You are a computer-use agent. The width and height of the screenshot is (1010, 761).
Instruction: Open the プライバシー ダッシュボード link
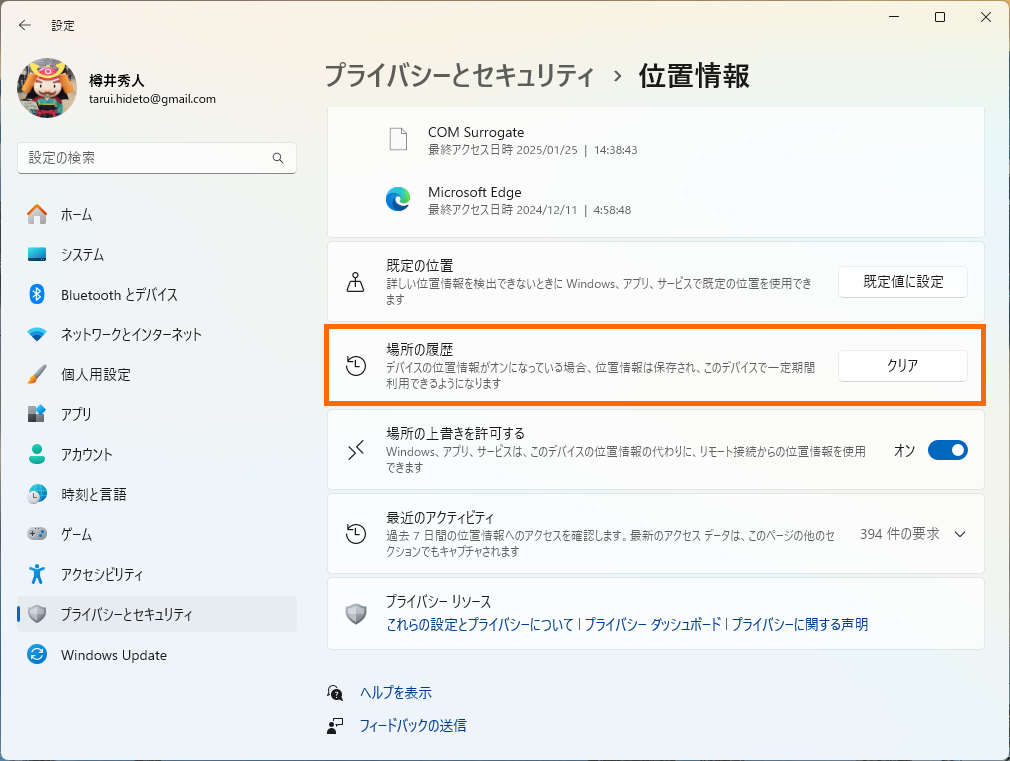coord(668,623)
